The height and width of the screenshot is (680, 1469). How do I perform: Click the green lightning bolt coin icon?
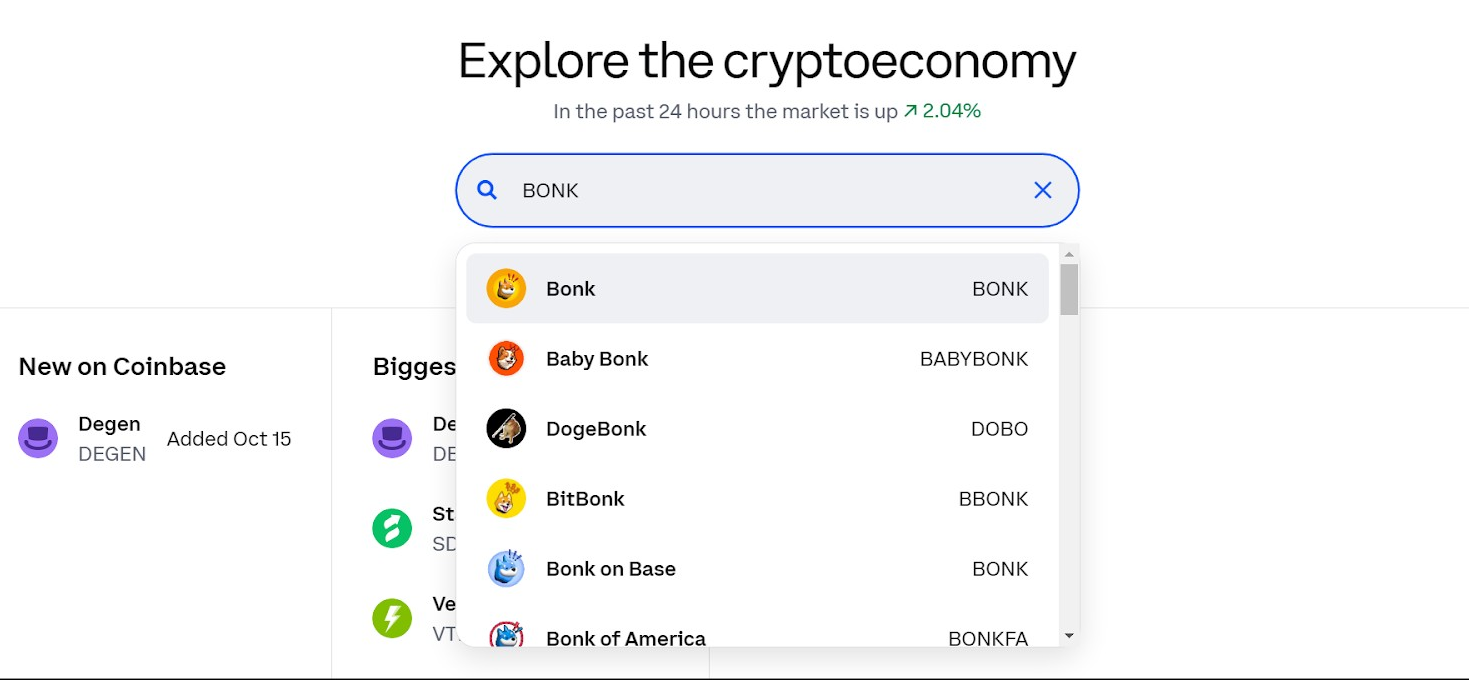click(x=392, y=618)
